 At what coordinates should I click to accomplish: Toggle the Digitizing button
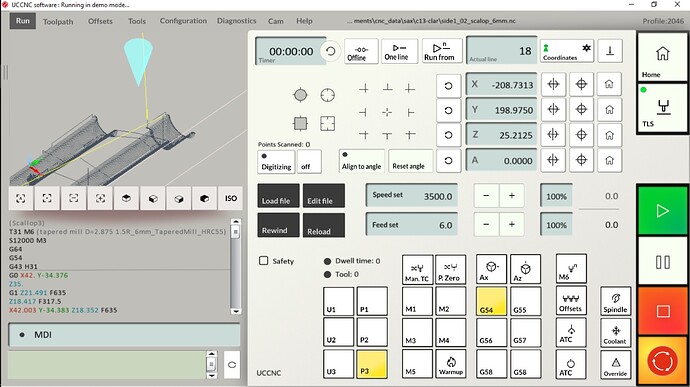(x=276, y=162)
